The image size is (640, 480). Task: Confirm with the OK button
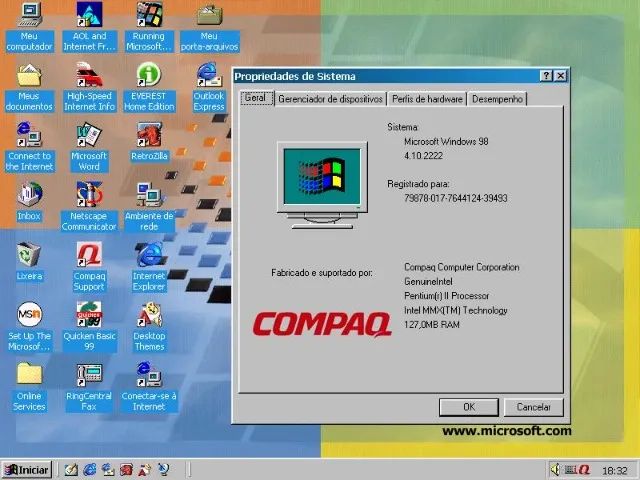[x=469, y=407]
